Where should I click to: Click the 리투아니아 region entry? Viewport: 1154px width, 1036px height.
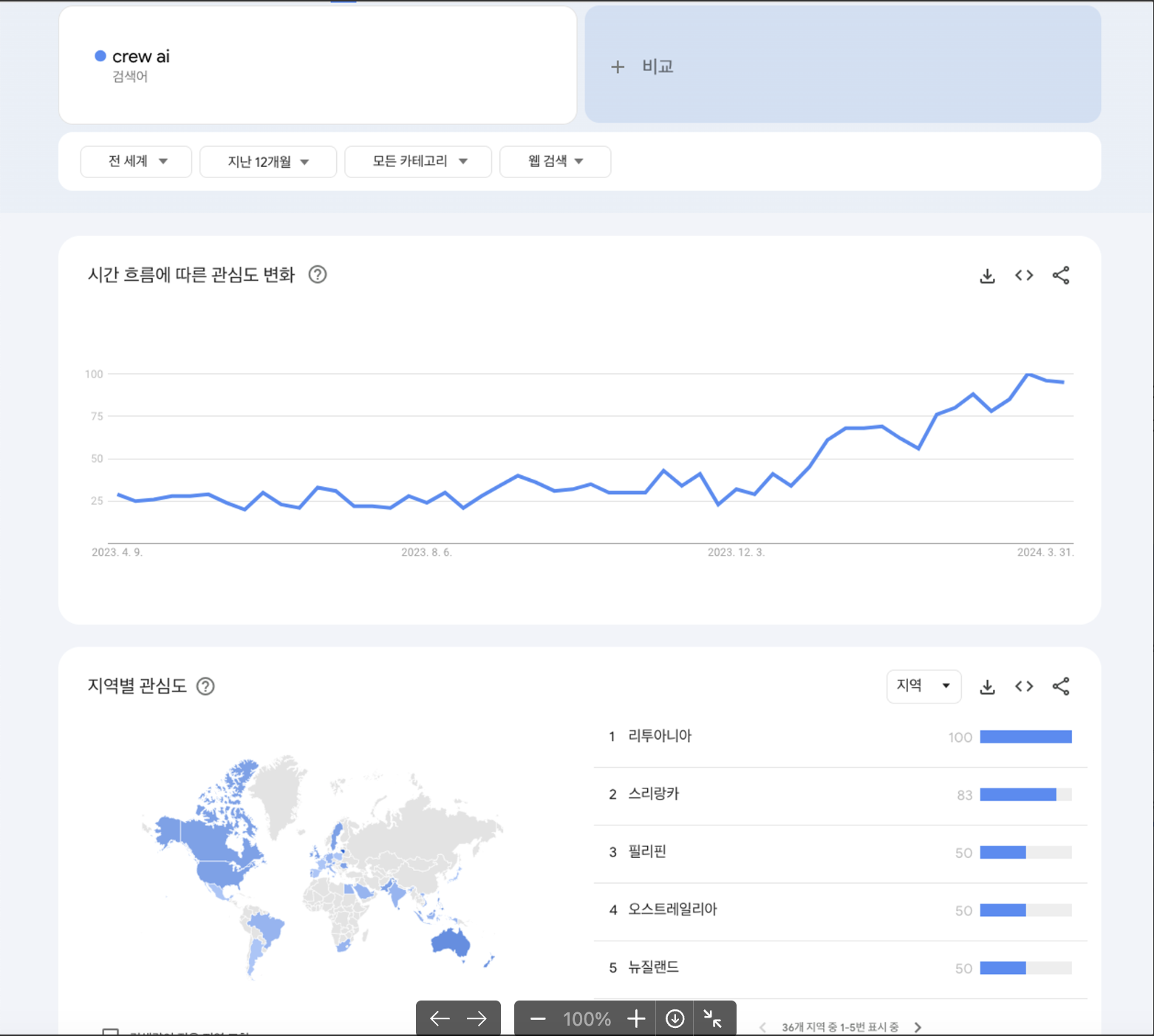(x=660, y=736)
